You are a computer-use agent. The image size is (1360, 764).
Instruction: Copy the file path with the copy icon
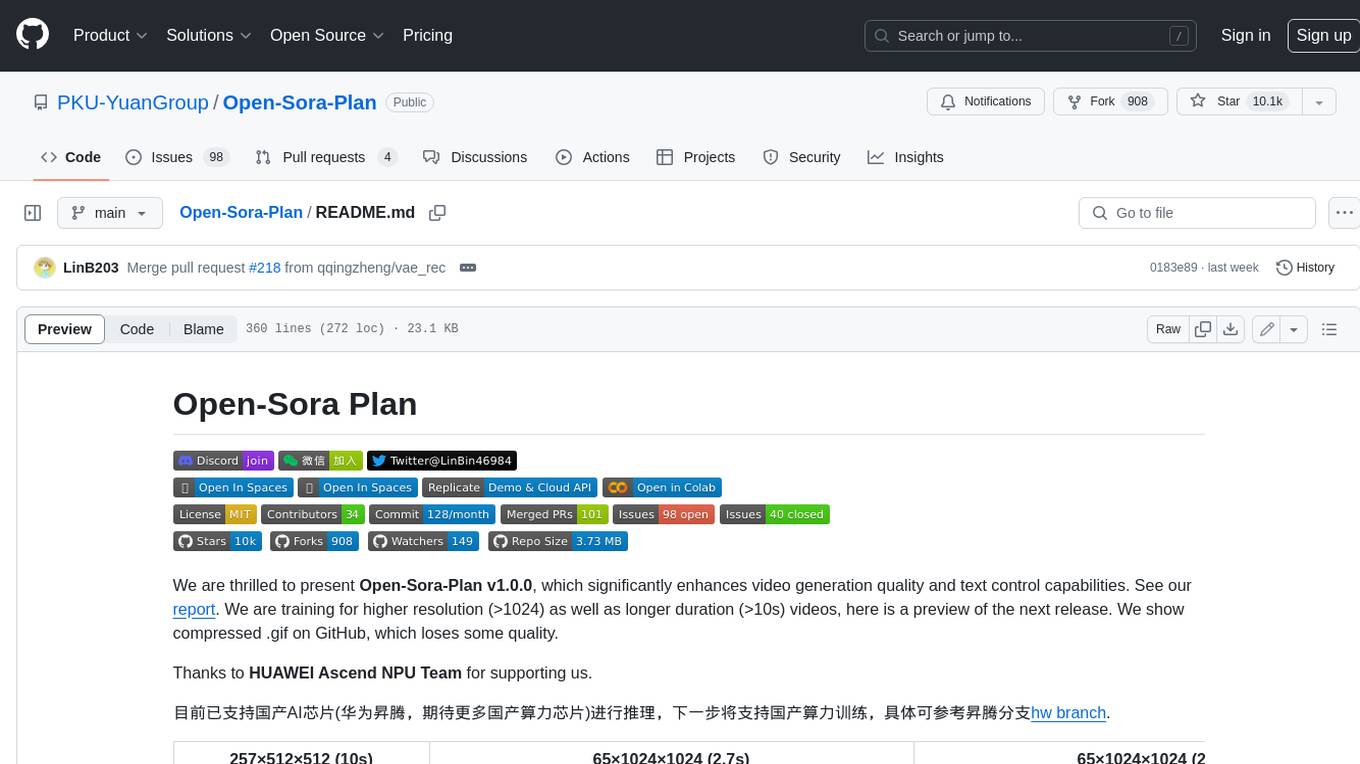pyautogui.click(x=437, y=213)
